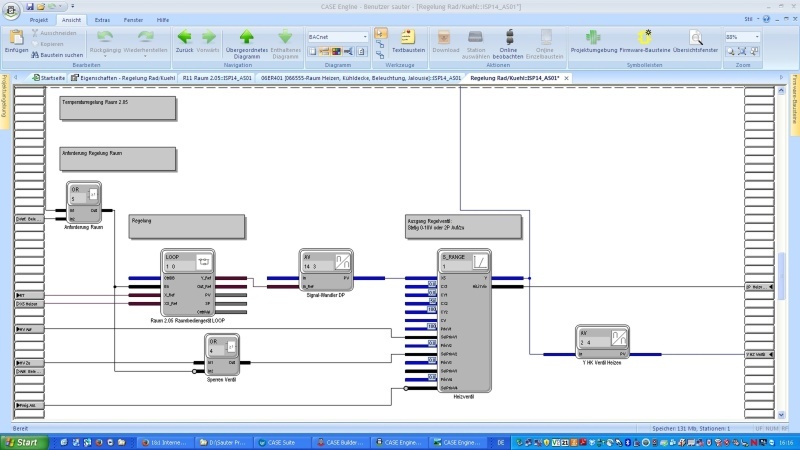
Task: Select the Signal-Wandler DP AV block
Action: tap(326, 269)
